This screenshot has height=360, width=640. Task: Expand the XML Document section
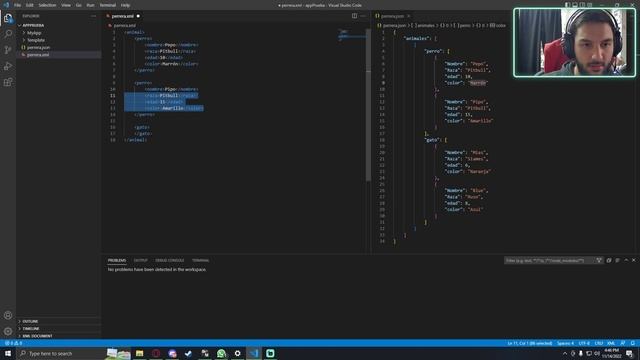[x=58, y=336]
